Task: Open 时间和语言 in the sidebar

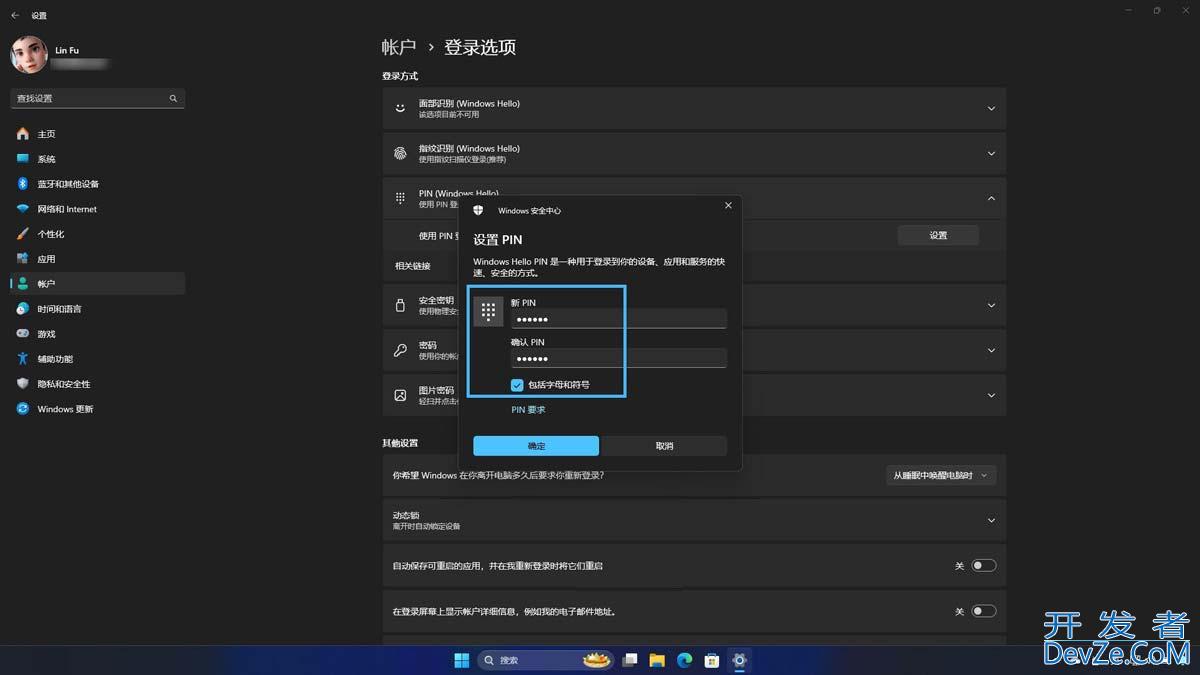Action: (x=98, y=309)
